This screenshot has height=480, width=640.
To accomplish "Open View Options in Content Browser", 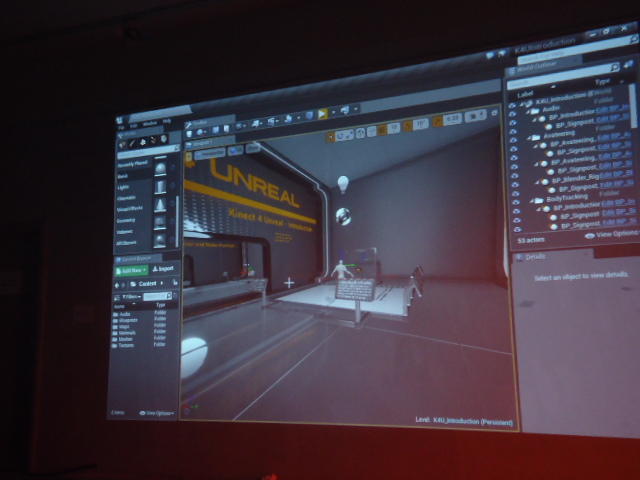I will tap(157, 413).
